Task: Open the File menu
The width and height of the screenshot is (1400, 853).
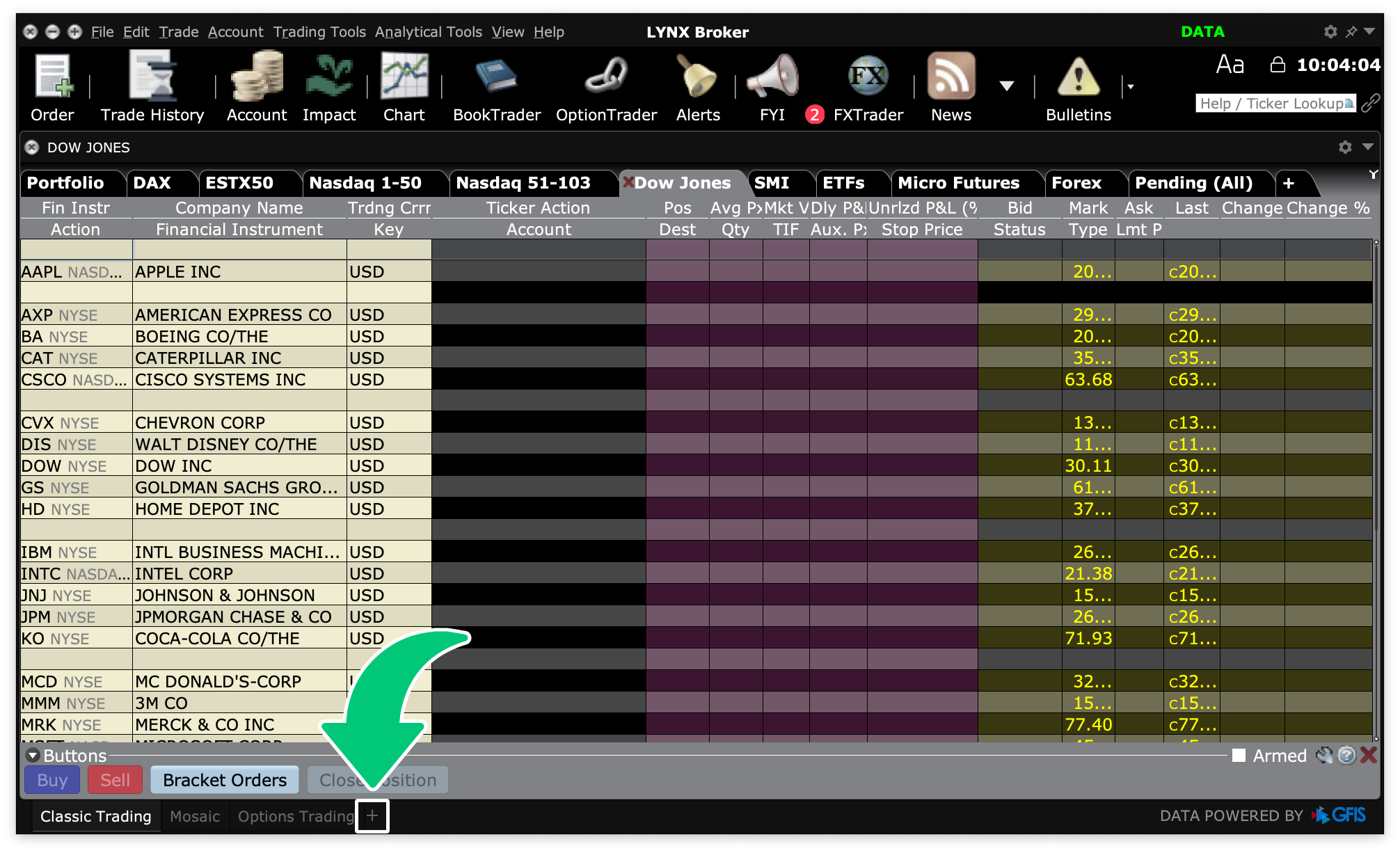Action: pos(102,32)
